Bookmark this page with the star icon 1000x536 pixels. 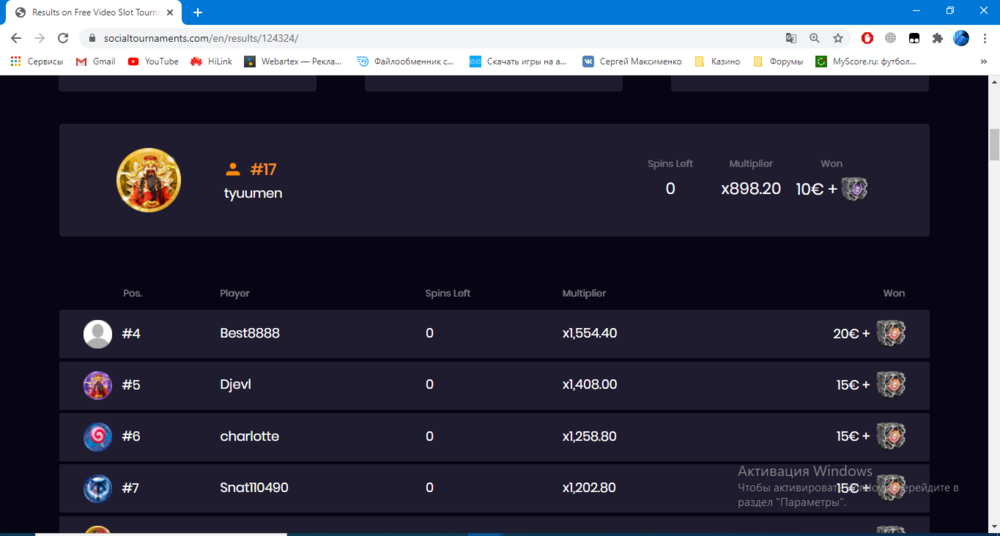click(x=838, y=38)
